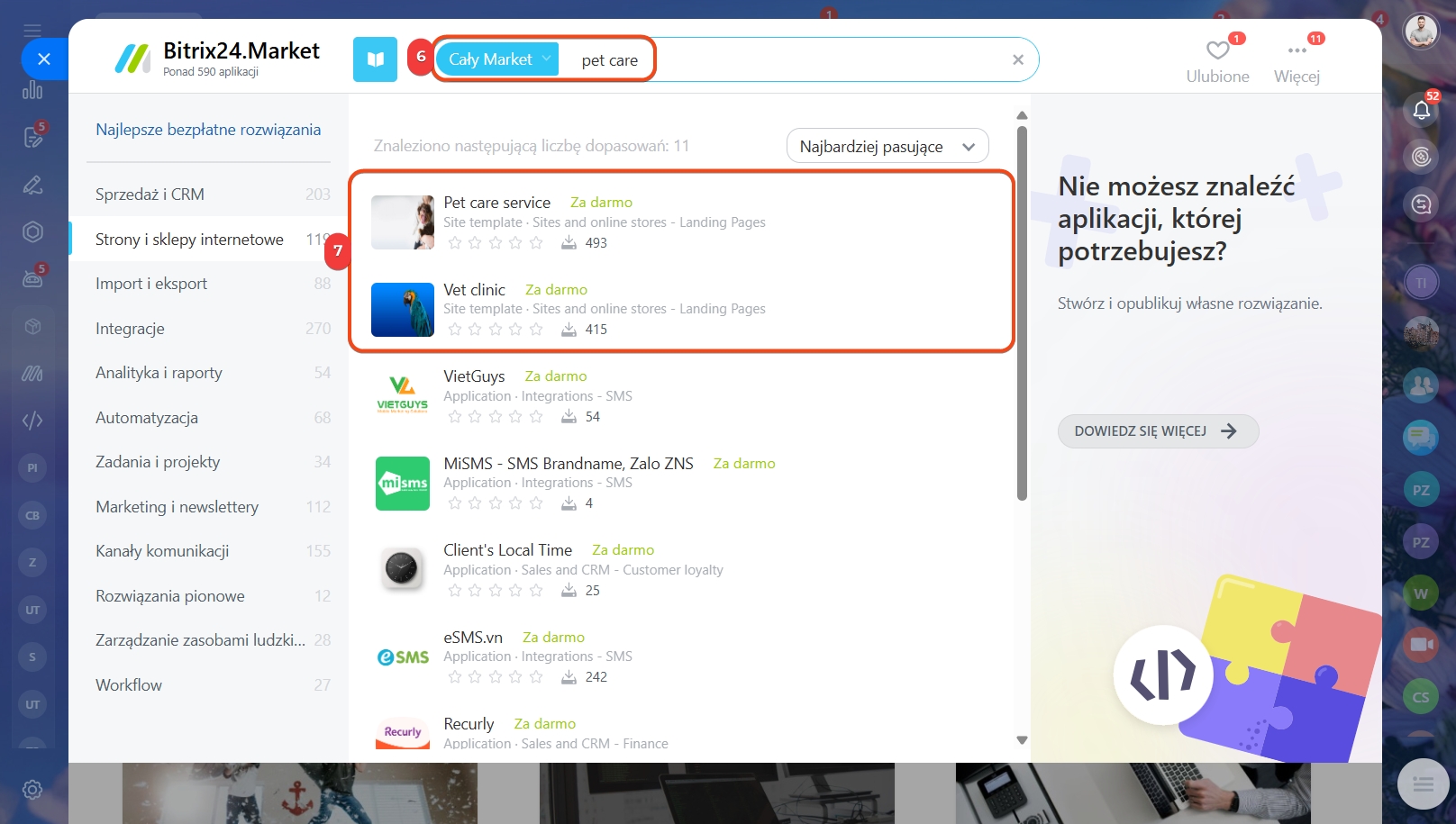Open Ulubione favorites heart icon

point(1217,50)
